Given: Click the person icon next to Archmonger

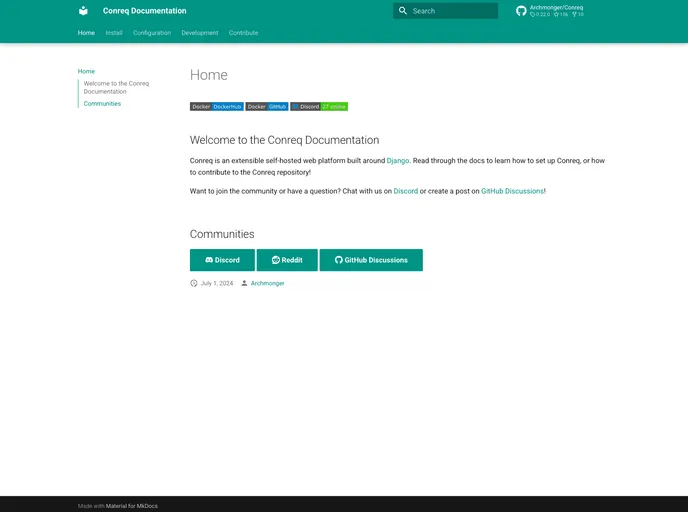Looking at the screenshot, I should click(x=244, y=283).
